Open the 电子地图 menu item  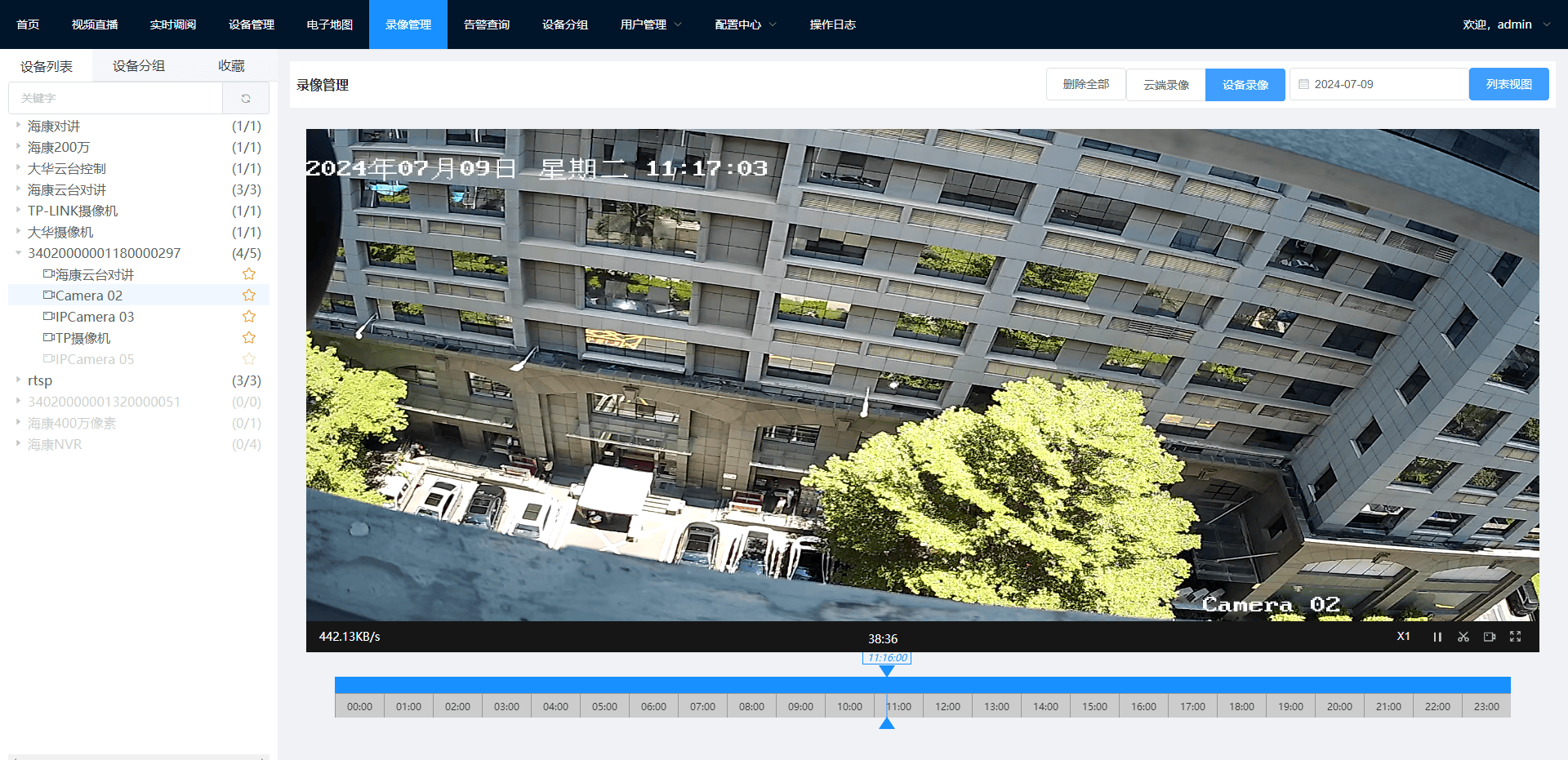329,24
